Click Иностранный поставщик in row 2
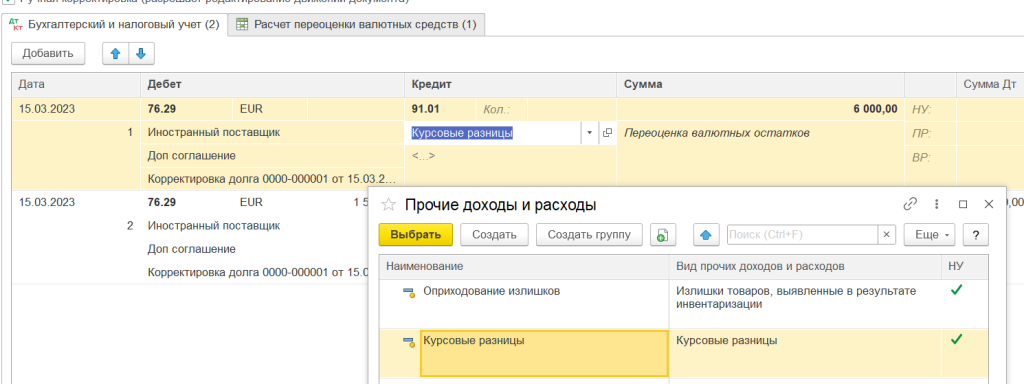 pyautogui.click(x=214, y=226)
